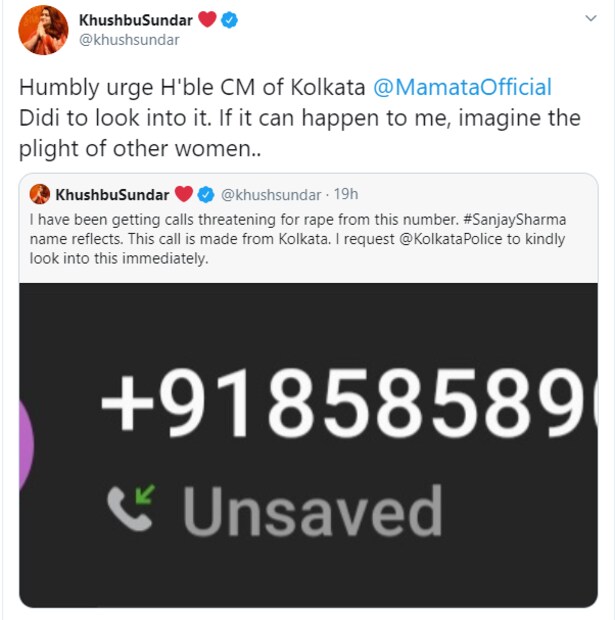Click the blue verified badge in tweet header
615x620 pixels.
pyautogui.click(x=231, y=21)
